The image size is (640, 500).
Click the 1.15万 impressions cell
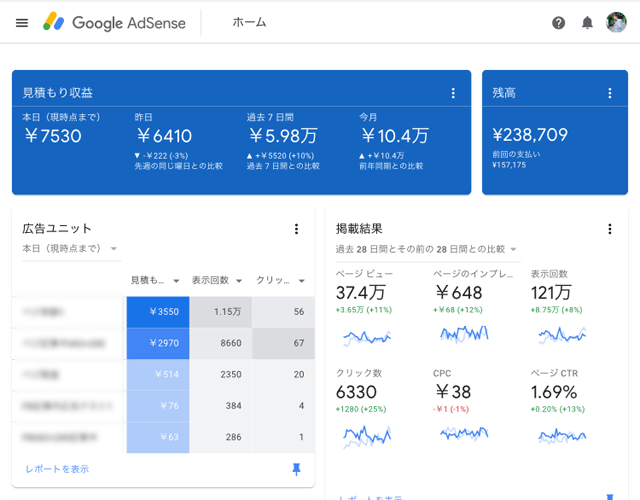[x=221, y=312]
